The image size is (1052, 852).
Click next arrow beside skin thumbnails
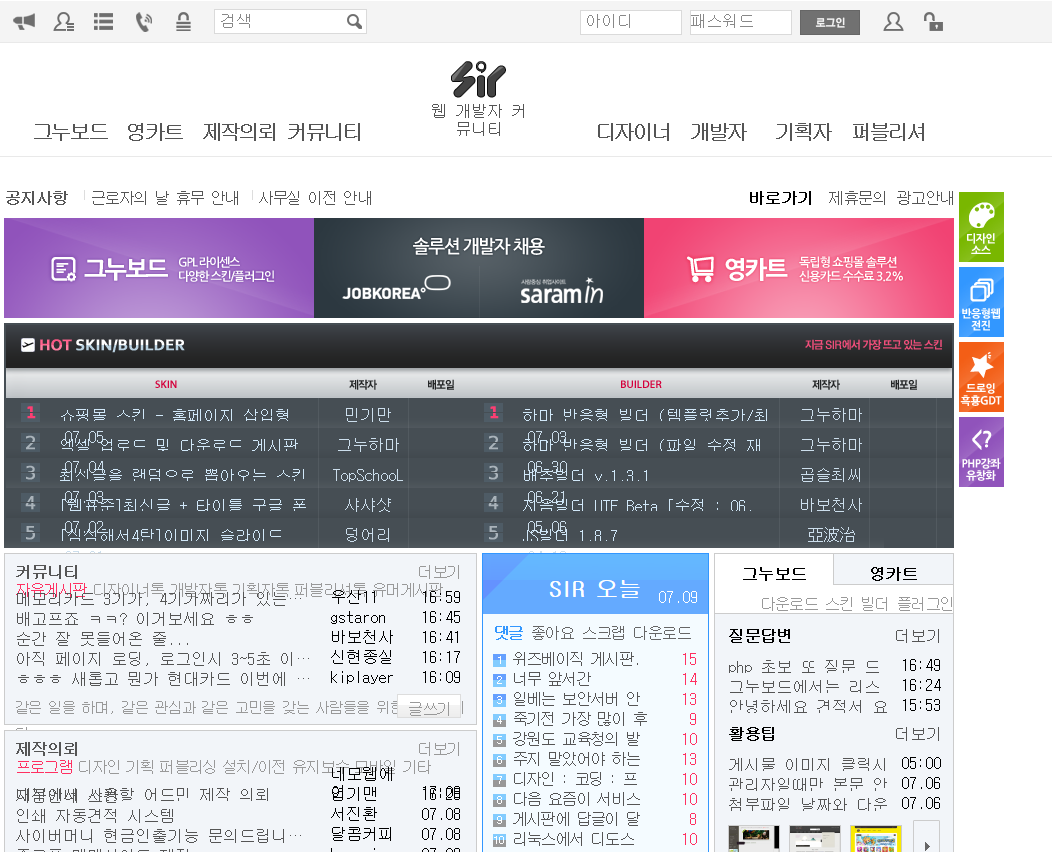click(x=927, y=840)
